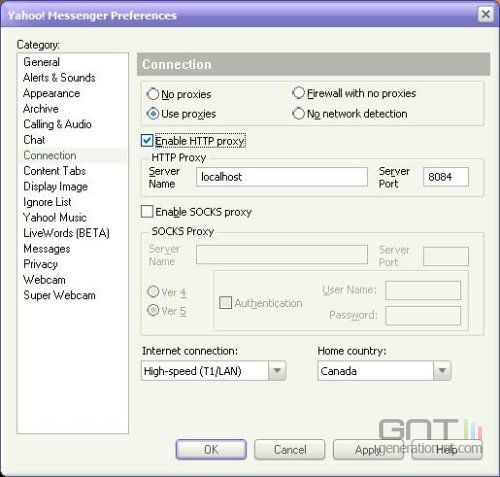
Task: Open the Internet connection dropdown
Action: (213, 371)
